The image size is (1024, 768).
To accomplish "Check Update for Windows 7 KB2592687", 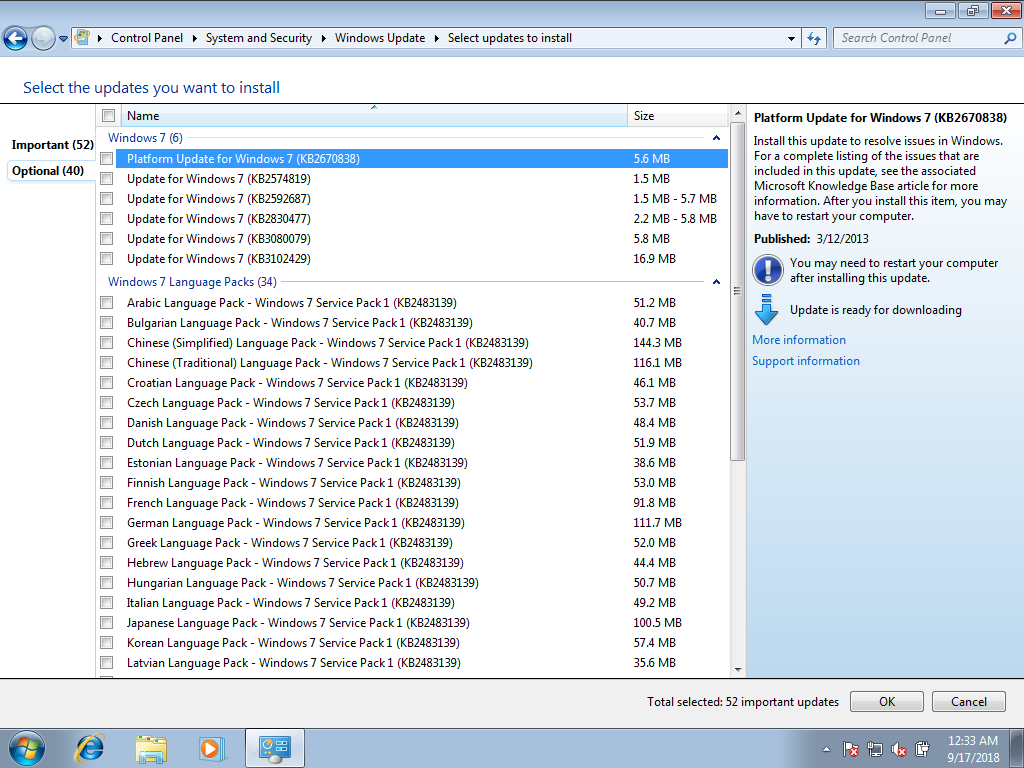I will 106,199.
